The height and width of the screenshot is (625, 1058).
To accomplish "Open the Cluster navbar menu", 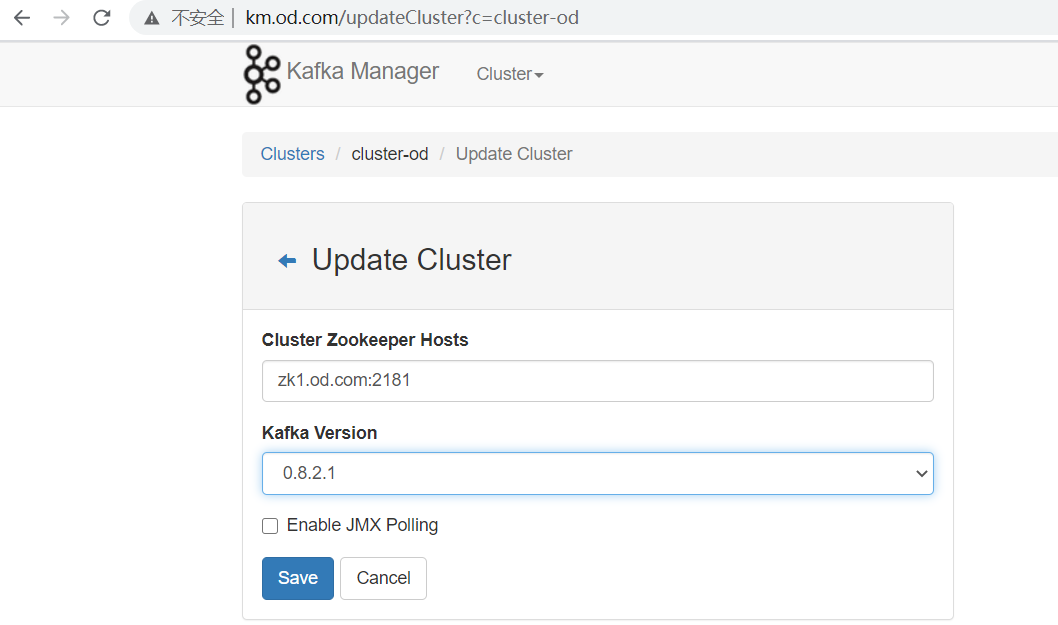I will click(x=505, y=74).
